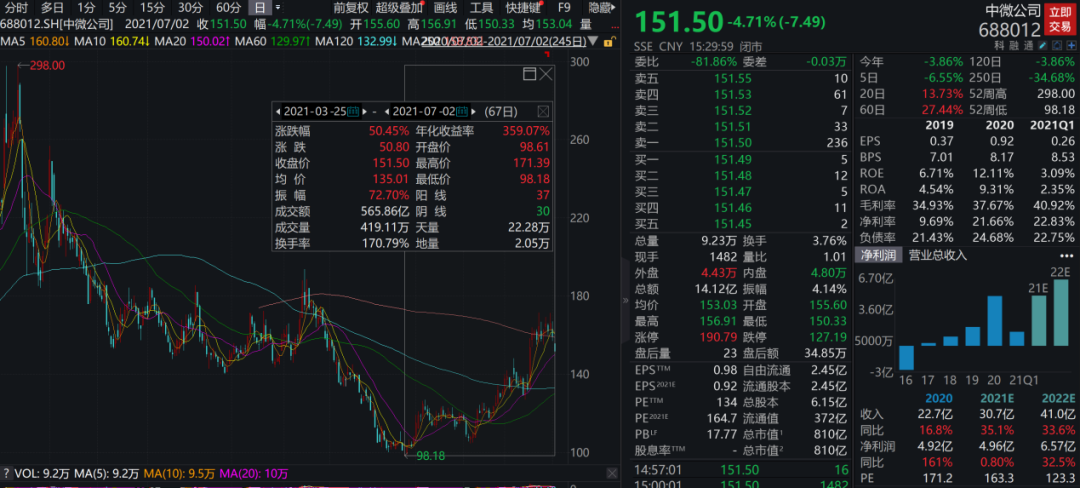The width and height of the screenshot is (1080, 488).
Task: Click the question mark icon near VOL
Action: [x=6, y=474]
